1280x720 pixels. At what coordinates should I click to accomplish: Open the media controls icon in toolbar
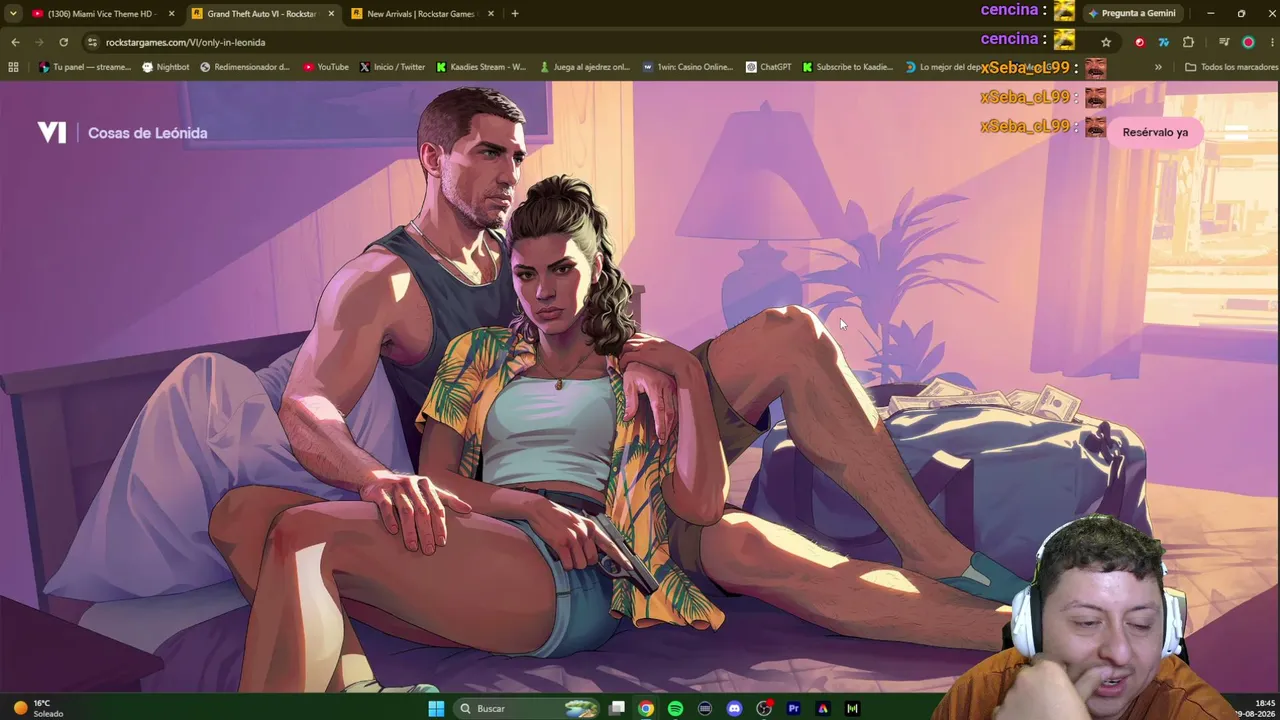click(x=1224, y=42)
